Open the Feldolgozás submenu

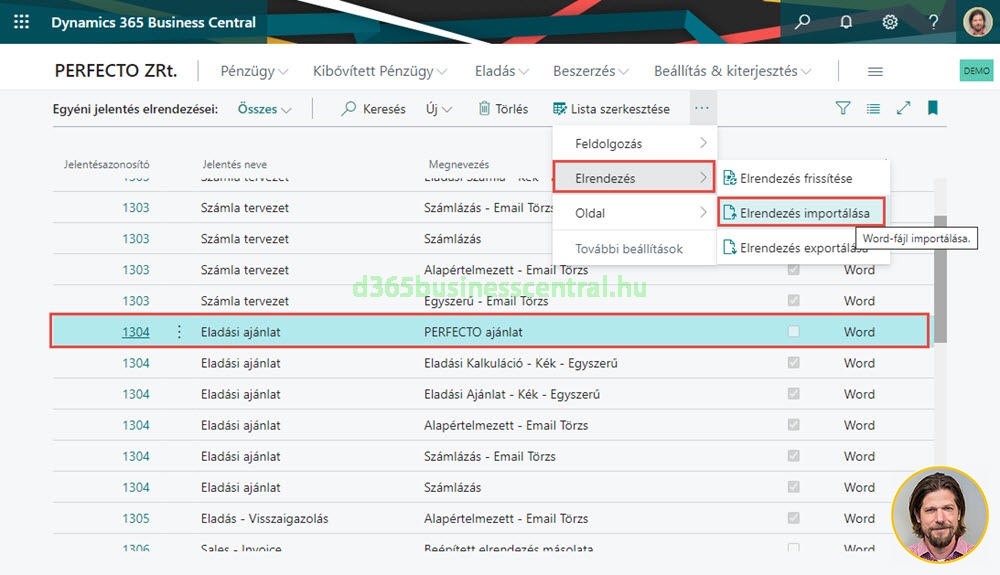click(634, 144)
